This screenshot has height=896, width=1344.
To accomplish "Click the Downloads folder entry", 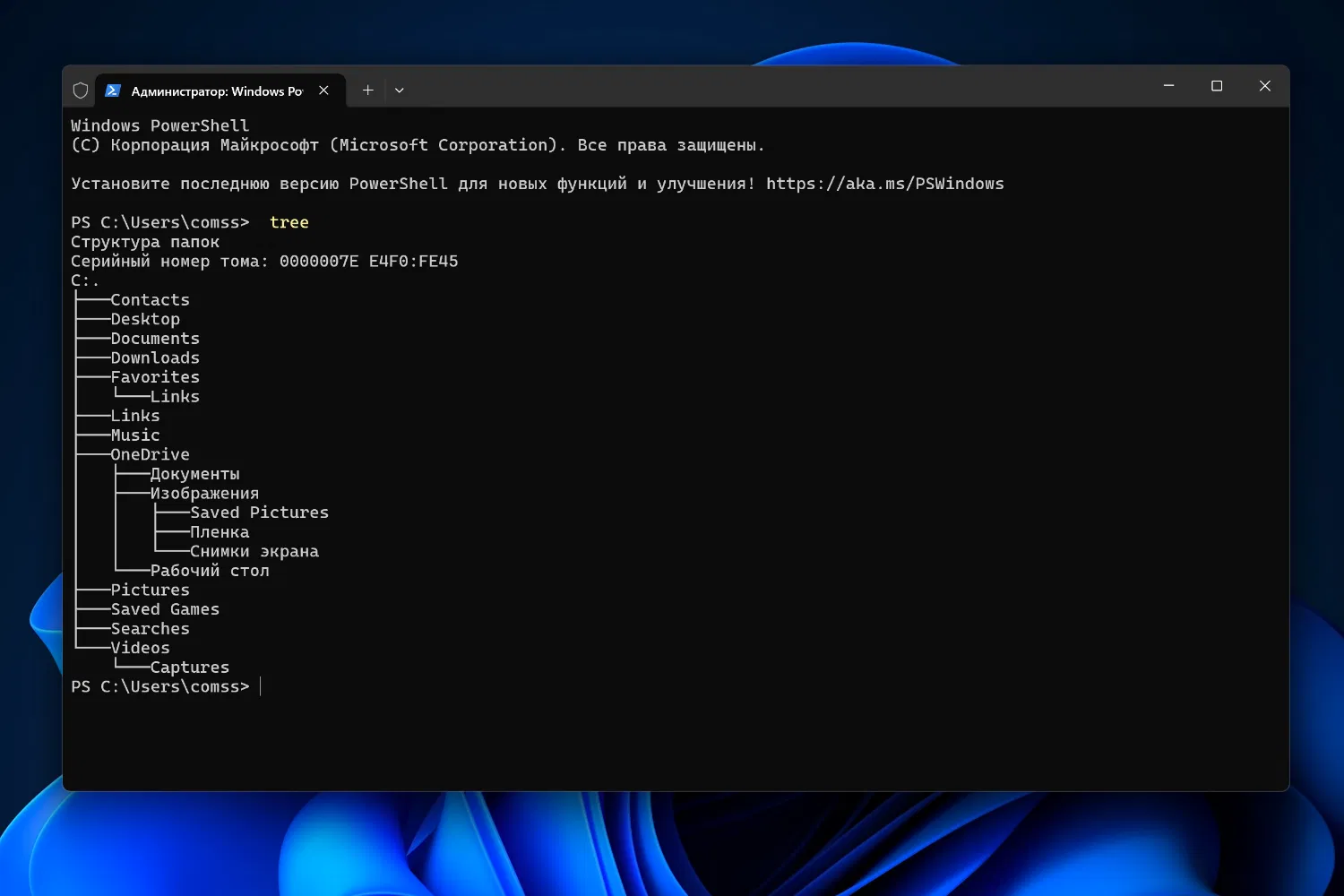I will pyautogui.click(x=155, y=358).
